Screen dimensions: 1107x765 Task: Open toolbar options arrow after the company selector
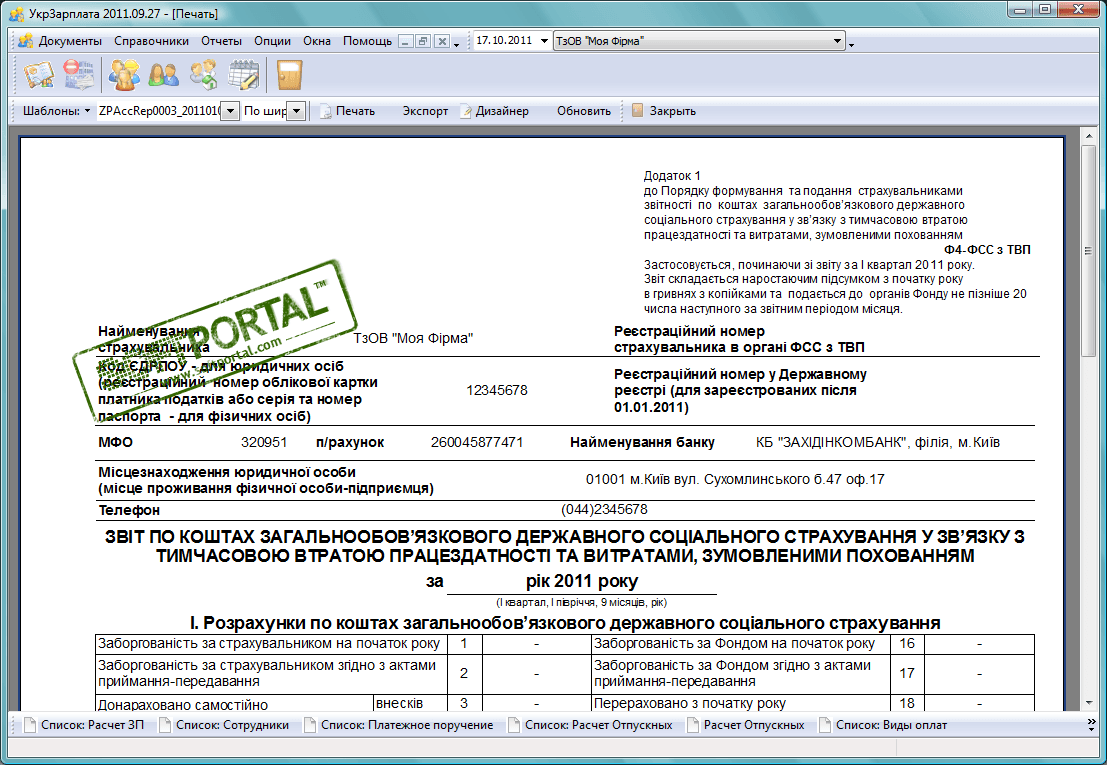pos(851,44)
